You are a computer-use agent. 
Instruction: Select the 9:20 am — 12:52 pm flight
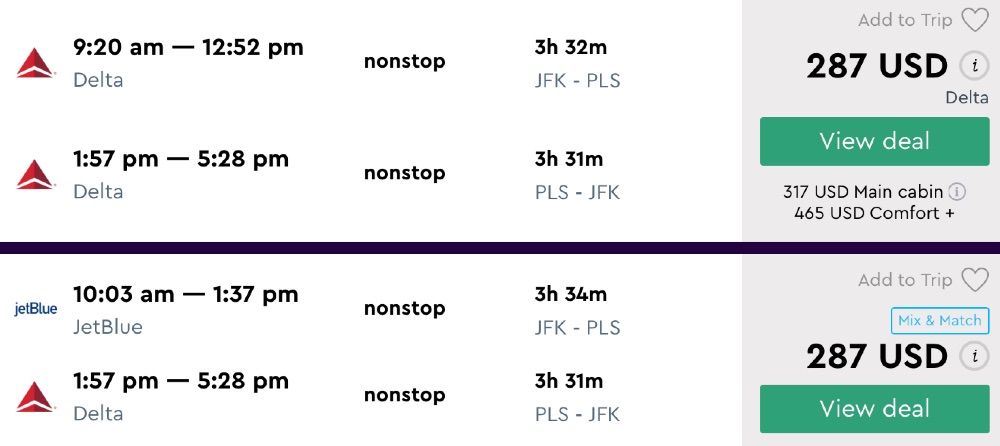point(188,47)
